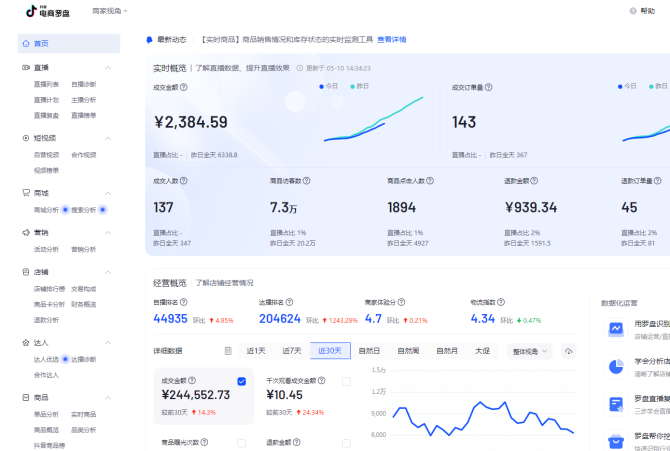Uncheck the 成交金额 ¥244,552.73 checkbox
Viewport: 670px width, 451px height.
click(x=241, y=381)
